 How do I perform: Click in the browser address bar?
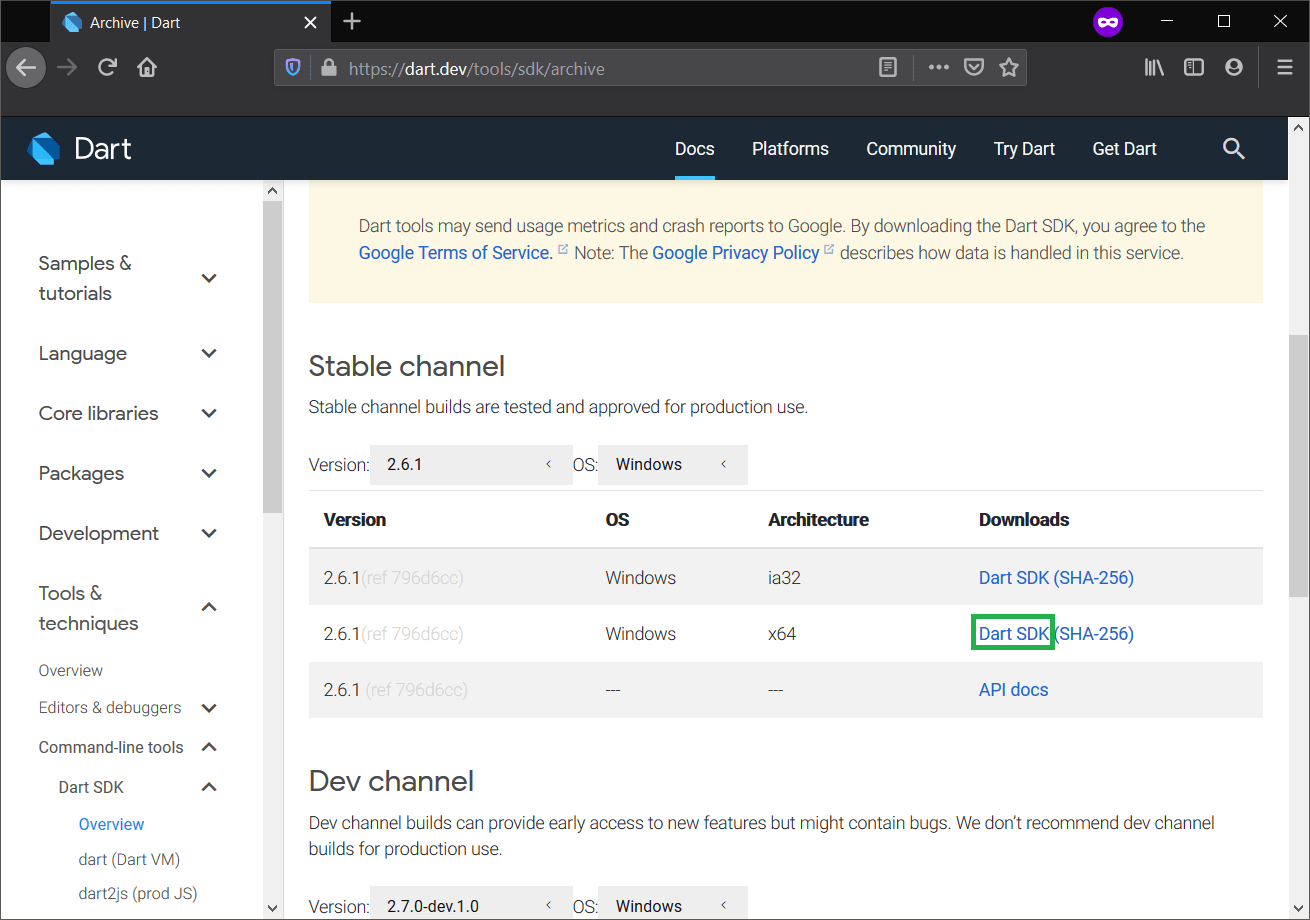click(x=600, y=68)
